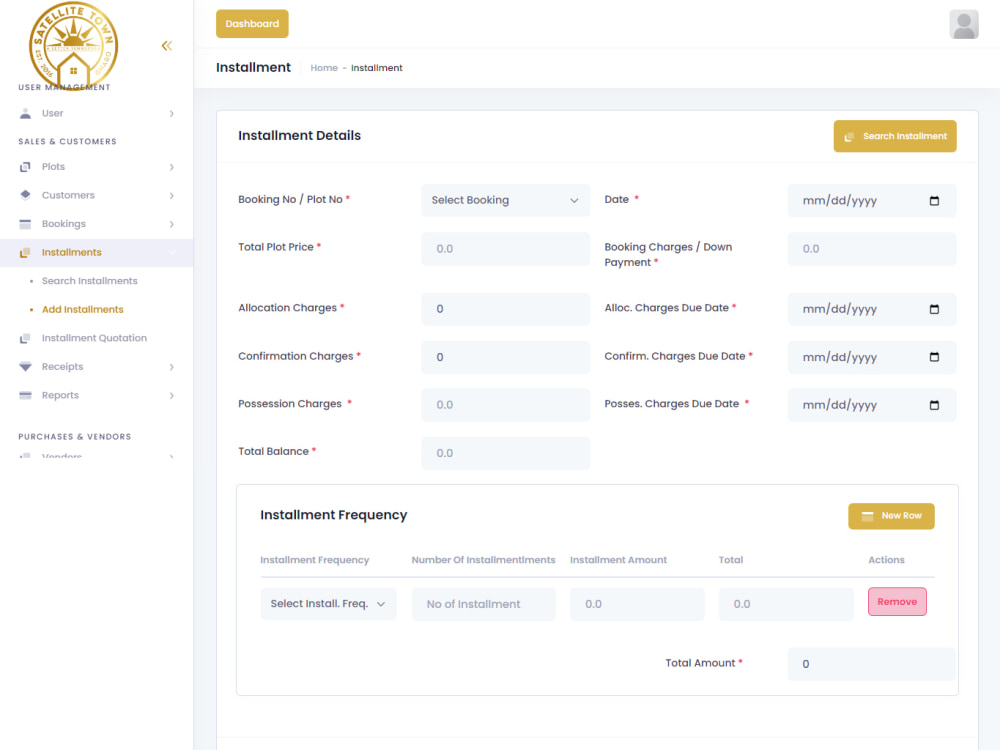Click the Satellite Town logo
The height and width of the screenshot is (750, 1000).
pyautogui.click(x=73, y=46)
